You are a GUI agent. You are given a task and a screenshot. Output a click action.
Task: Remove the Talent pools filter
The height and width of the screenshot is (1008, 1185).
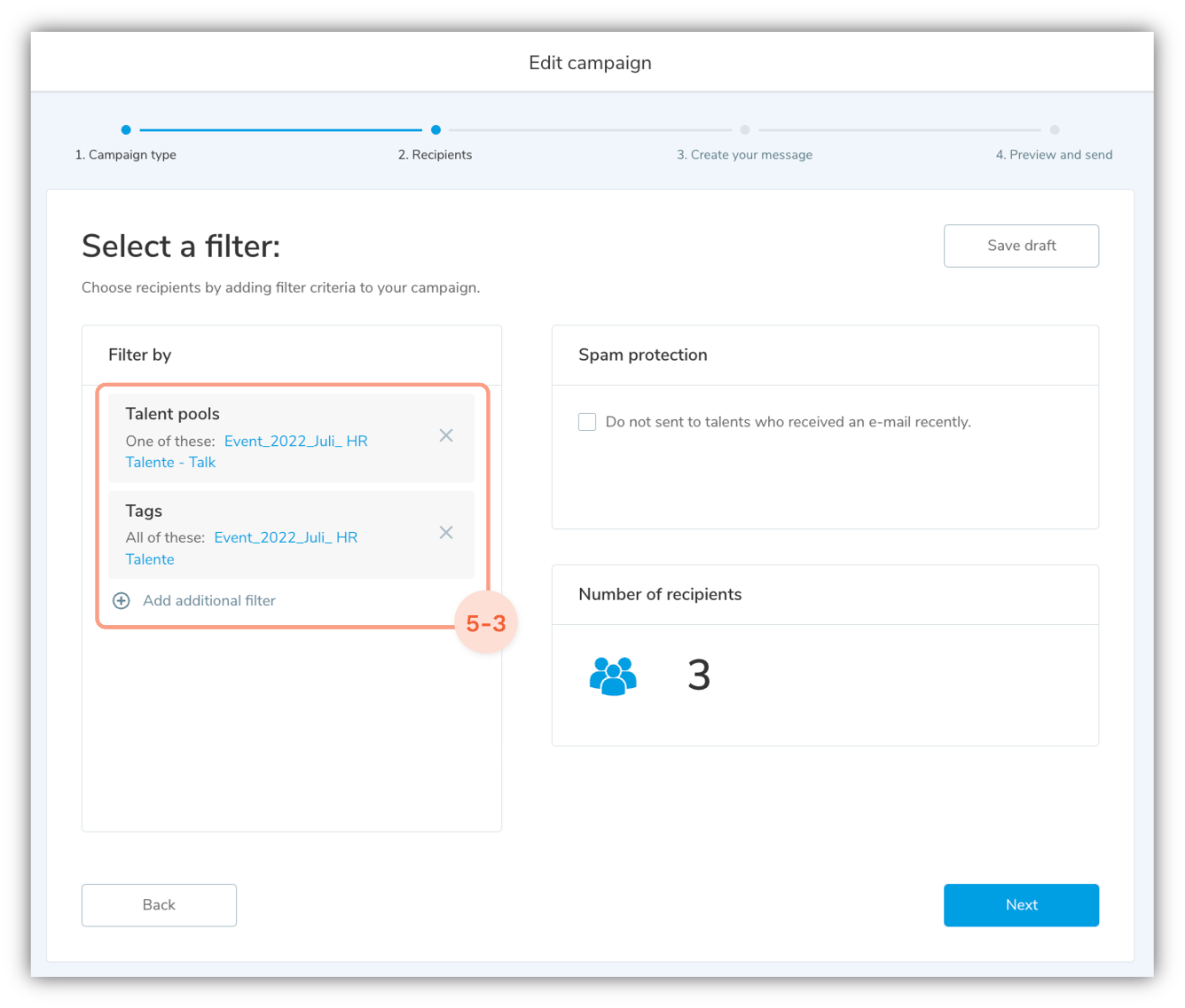(x=446, y=435)
